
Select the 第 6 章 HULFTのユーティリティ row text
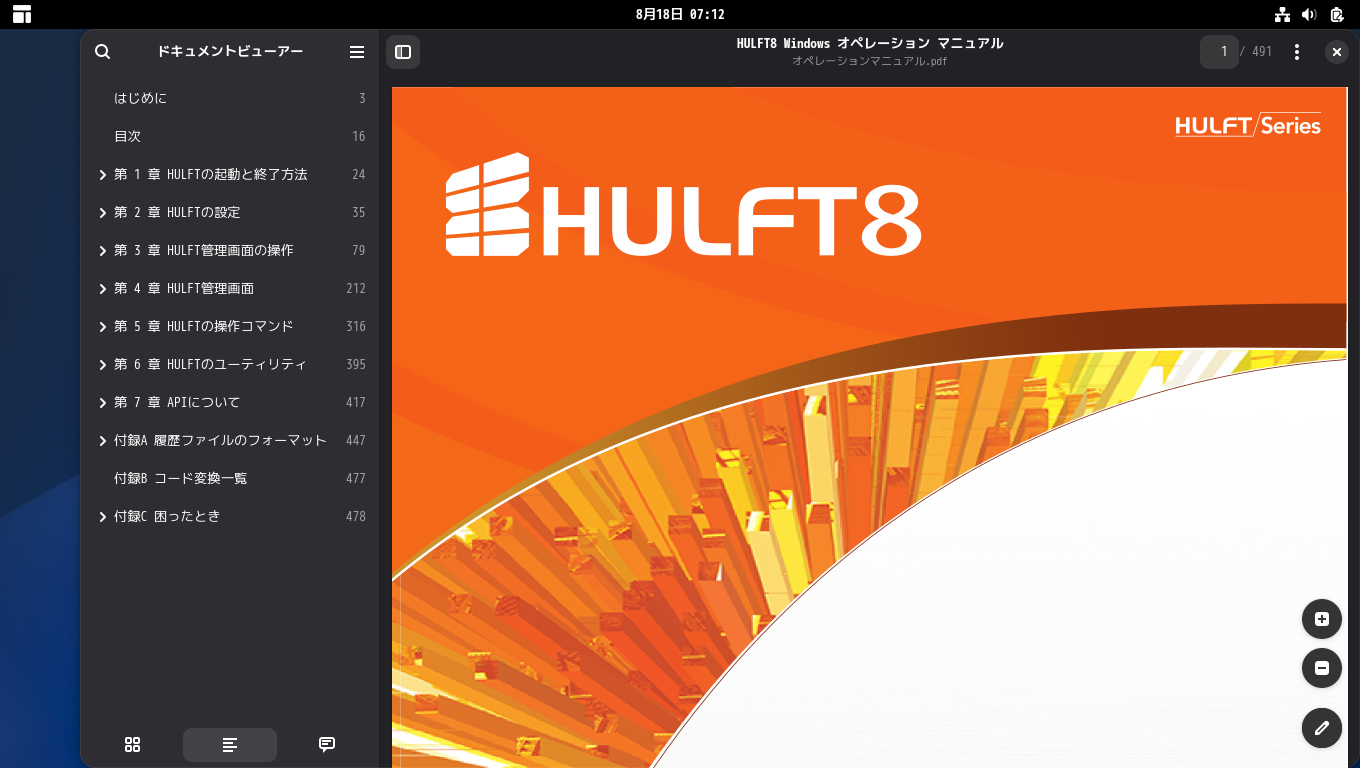pos(210,365)
